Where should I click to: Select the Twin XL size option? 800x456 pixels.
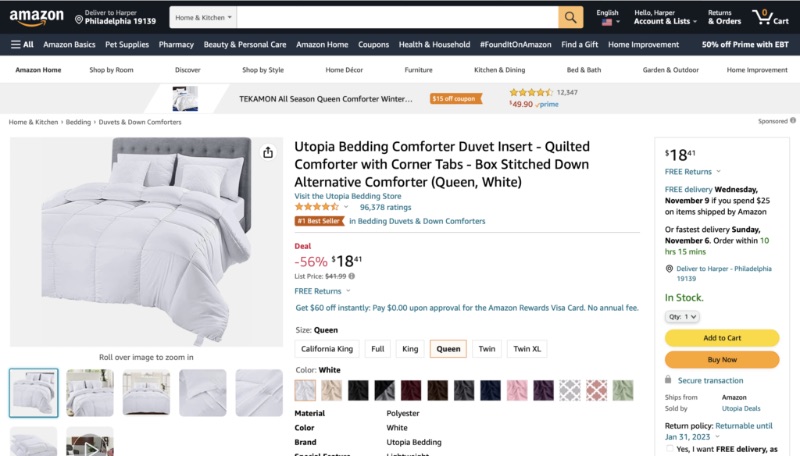(527, 349)
